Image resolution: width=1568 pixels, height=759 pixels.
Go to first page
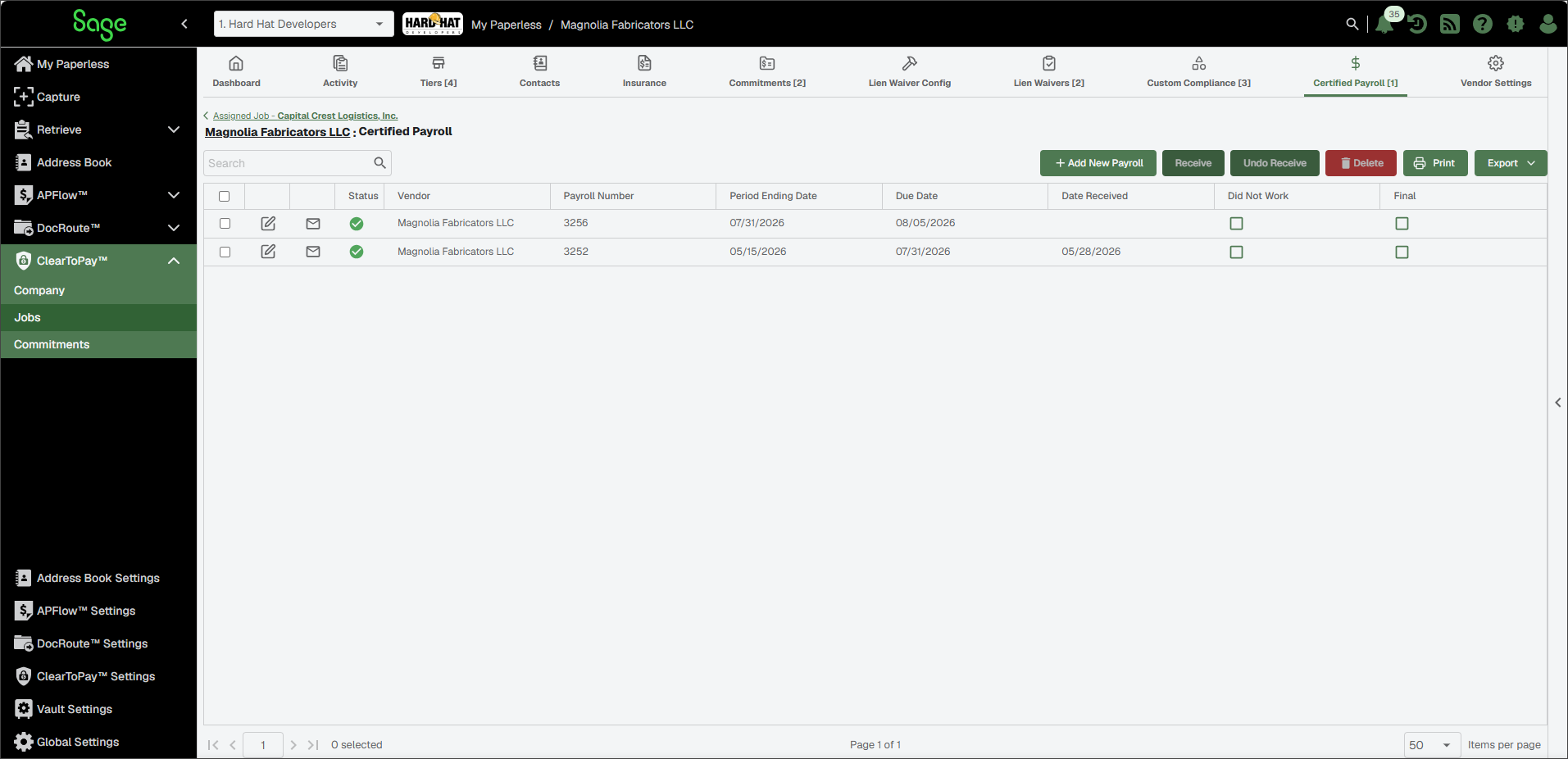213,745
